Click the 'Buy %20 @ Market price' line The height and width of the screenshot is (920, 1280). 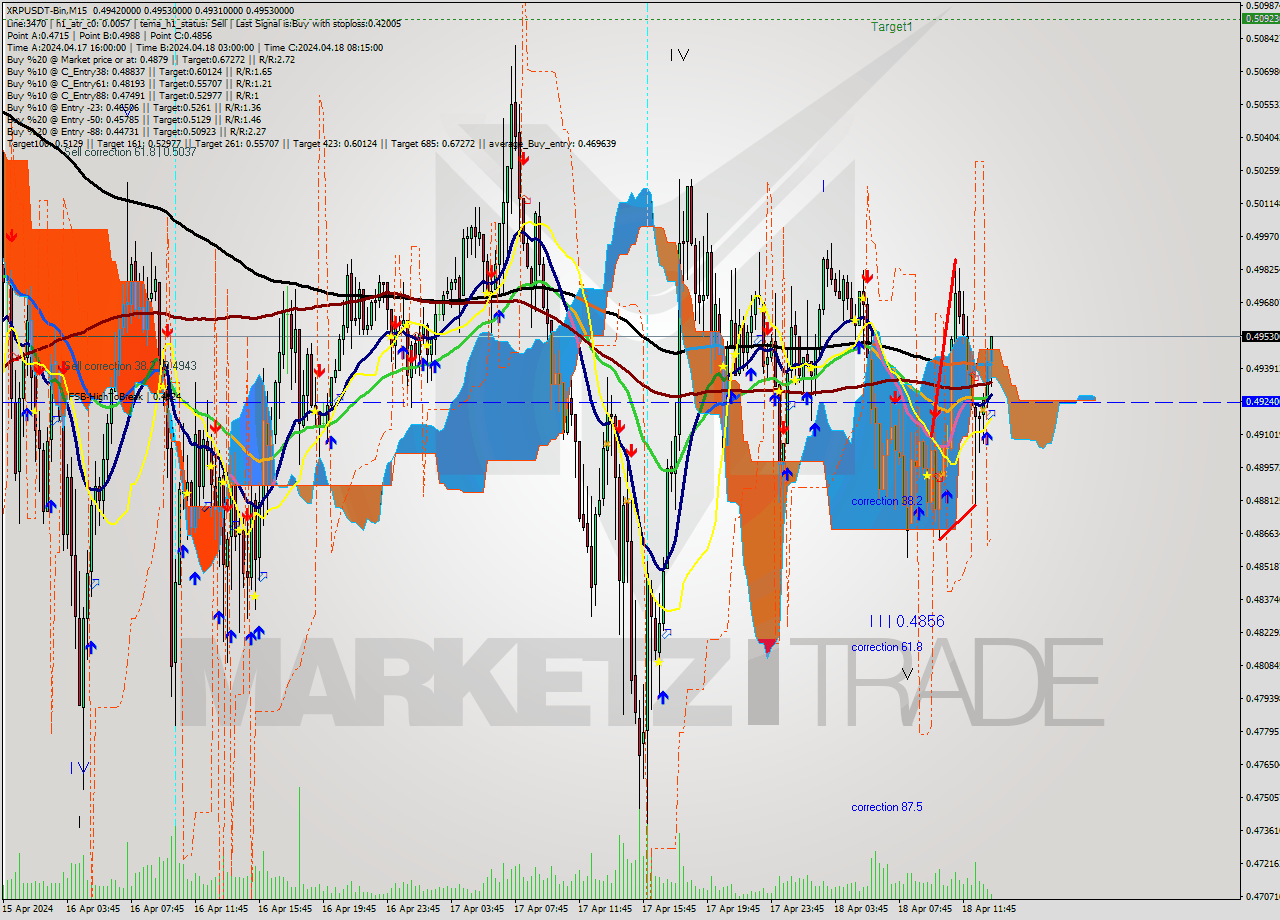pos(150,59)
